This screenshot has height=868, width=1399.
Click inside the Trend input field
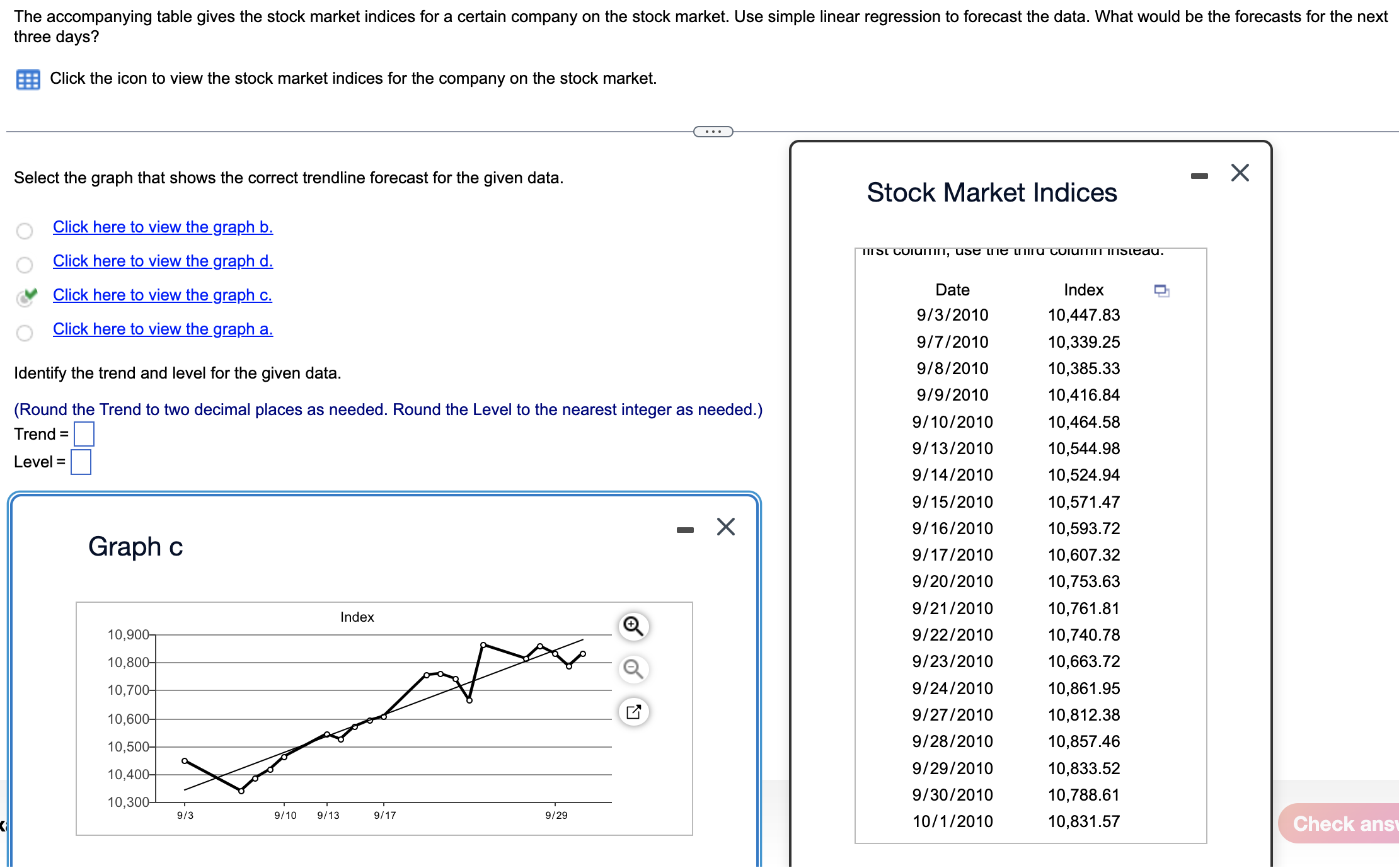[84, 434]
